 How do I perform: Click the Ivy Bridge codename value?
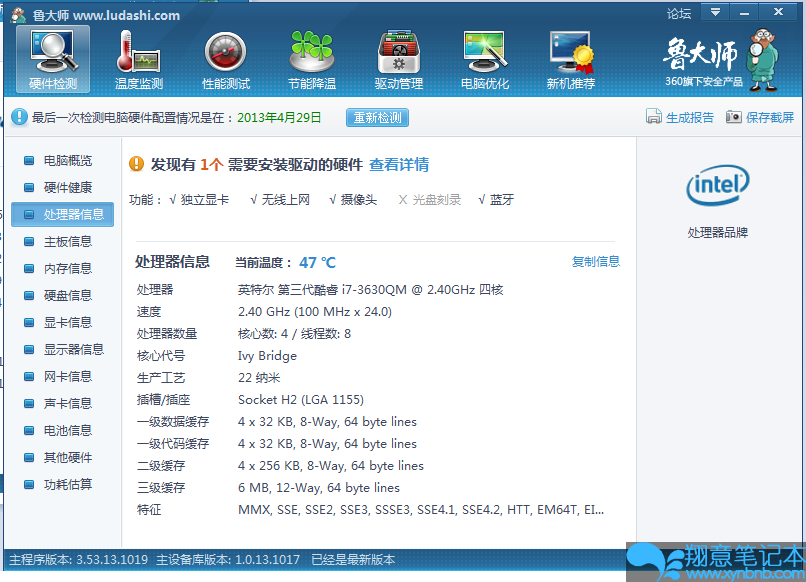267,356
